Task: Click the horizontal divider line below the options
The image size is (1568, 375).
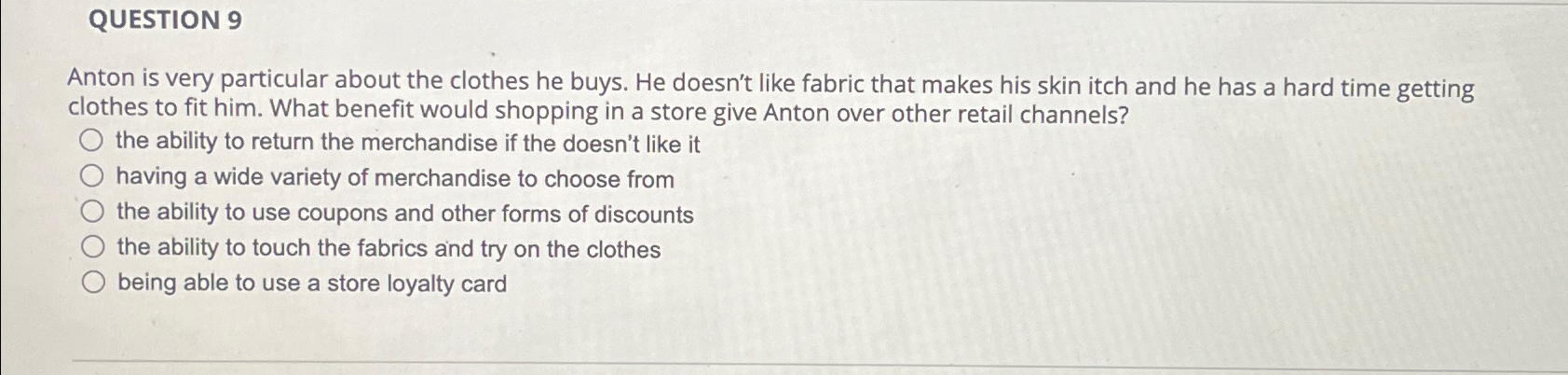Action: (x=820, y=362)
